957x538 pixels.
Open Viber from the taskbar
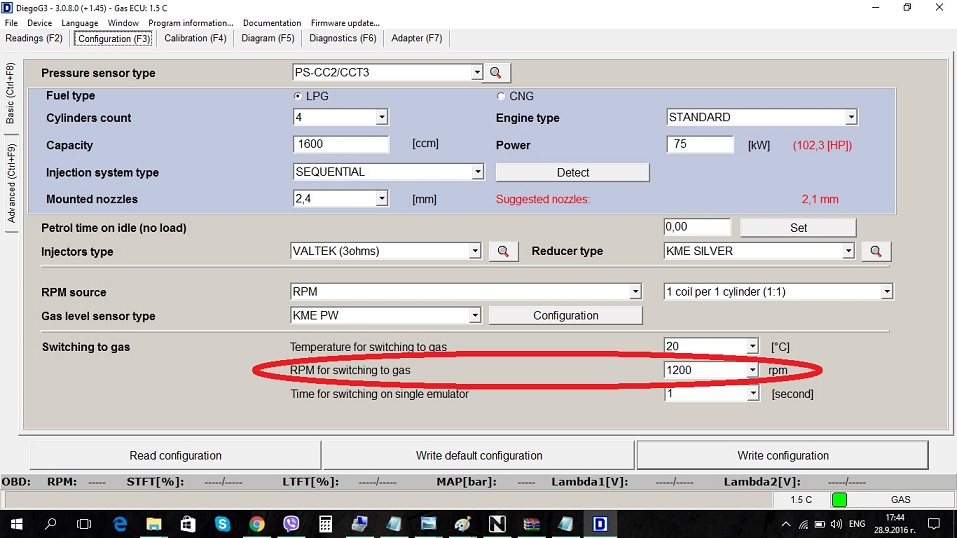[x=291, y=524]
